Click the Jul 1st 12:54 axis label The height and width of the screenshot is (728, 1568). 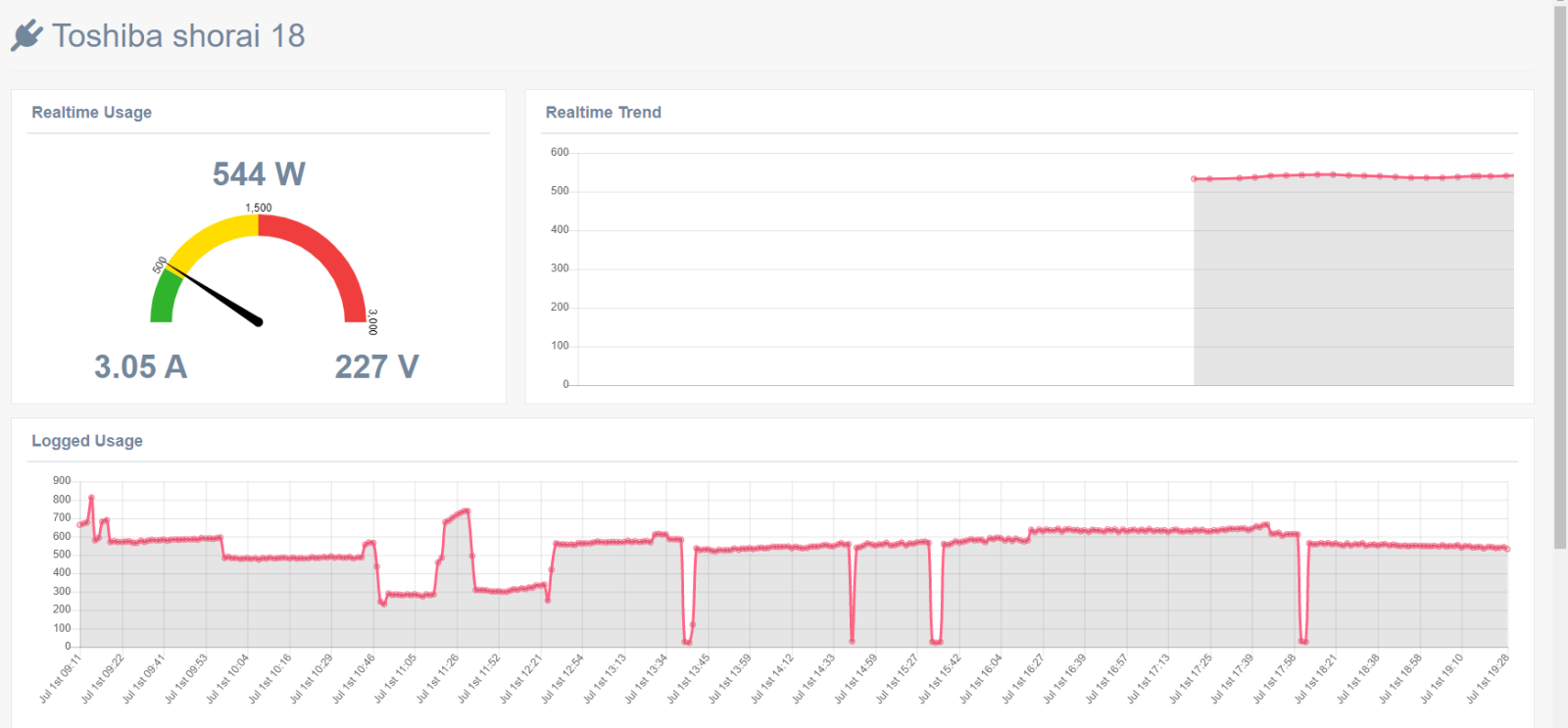coord(563,678)
